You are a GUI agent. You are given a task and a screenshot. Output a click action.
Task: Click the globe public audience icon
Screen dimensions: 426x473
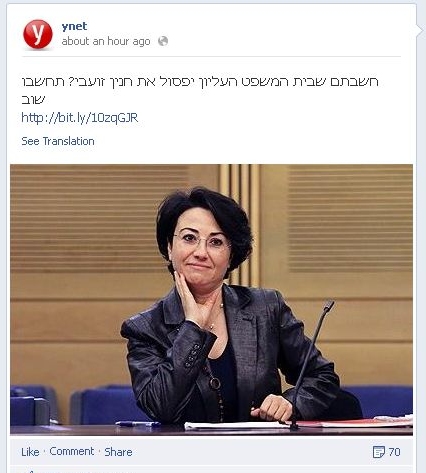click(163, 41)
